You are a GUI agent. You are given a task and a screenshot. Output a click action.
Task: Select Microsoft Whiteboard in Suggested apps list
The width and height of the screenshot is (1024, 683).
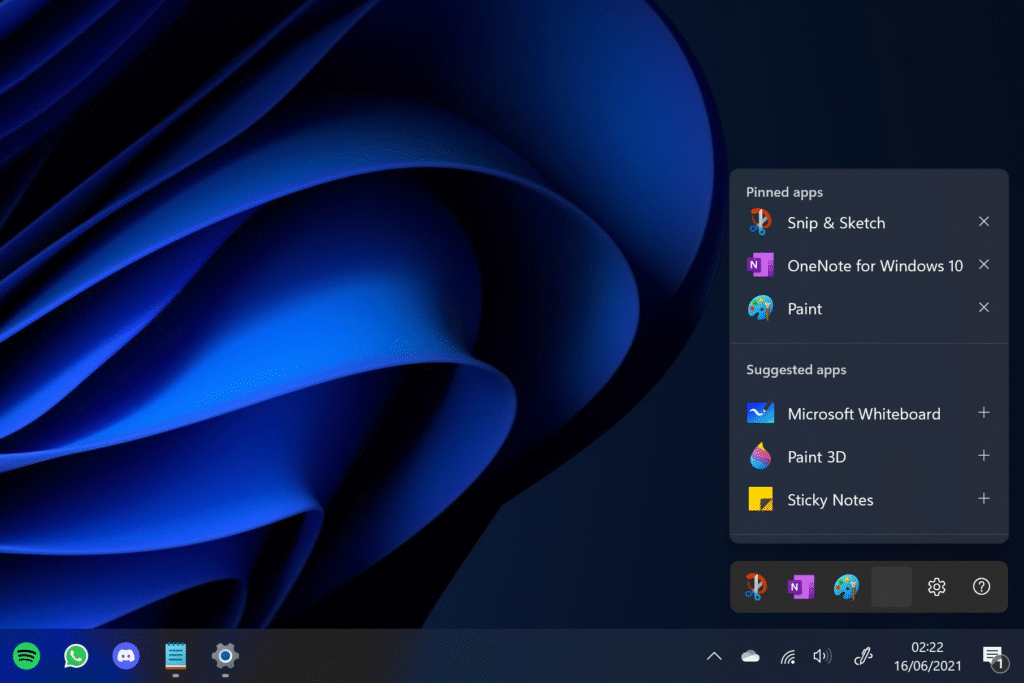coord(863,414)
